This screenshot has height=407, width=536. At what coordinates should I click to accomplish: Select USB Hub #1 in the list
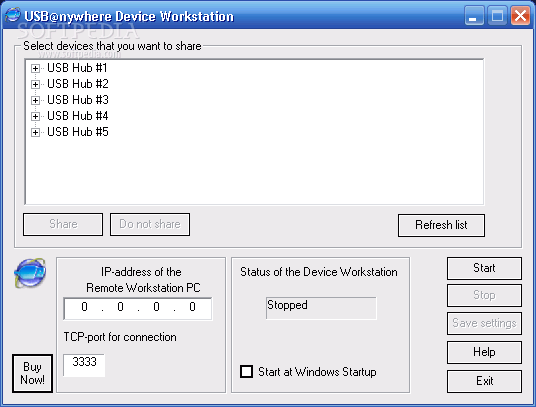pos(77,68)
